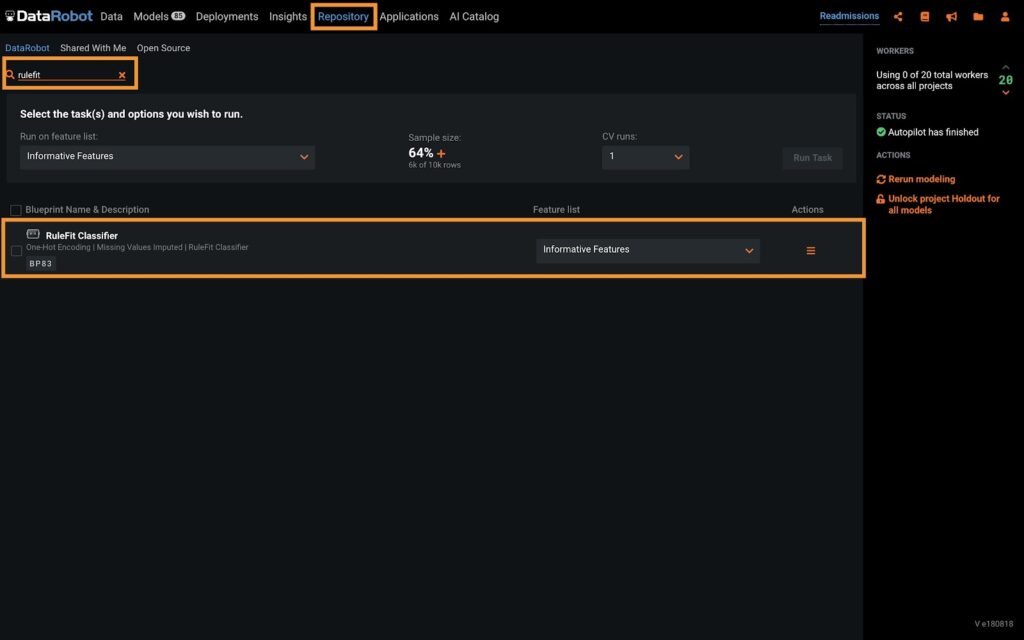Click 'Autopilot has finished' status text
The width and height of the screenshot is (1024, 640).
[x=933, y=132]
